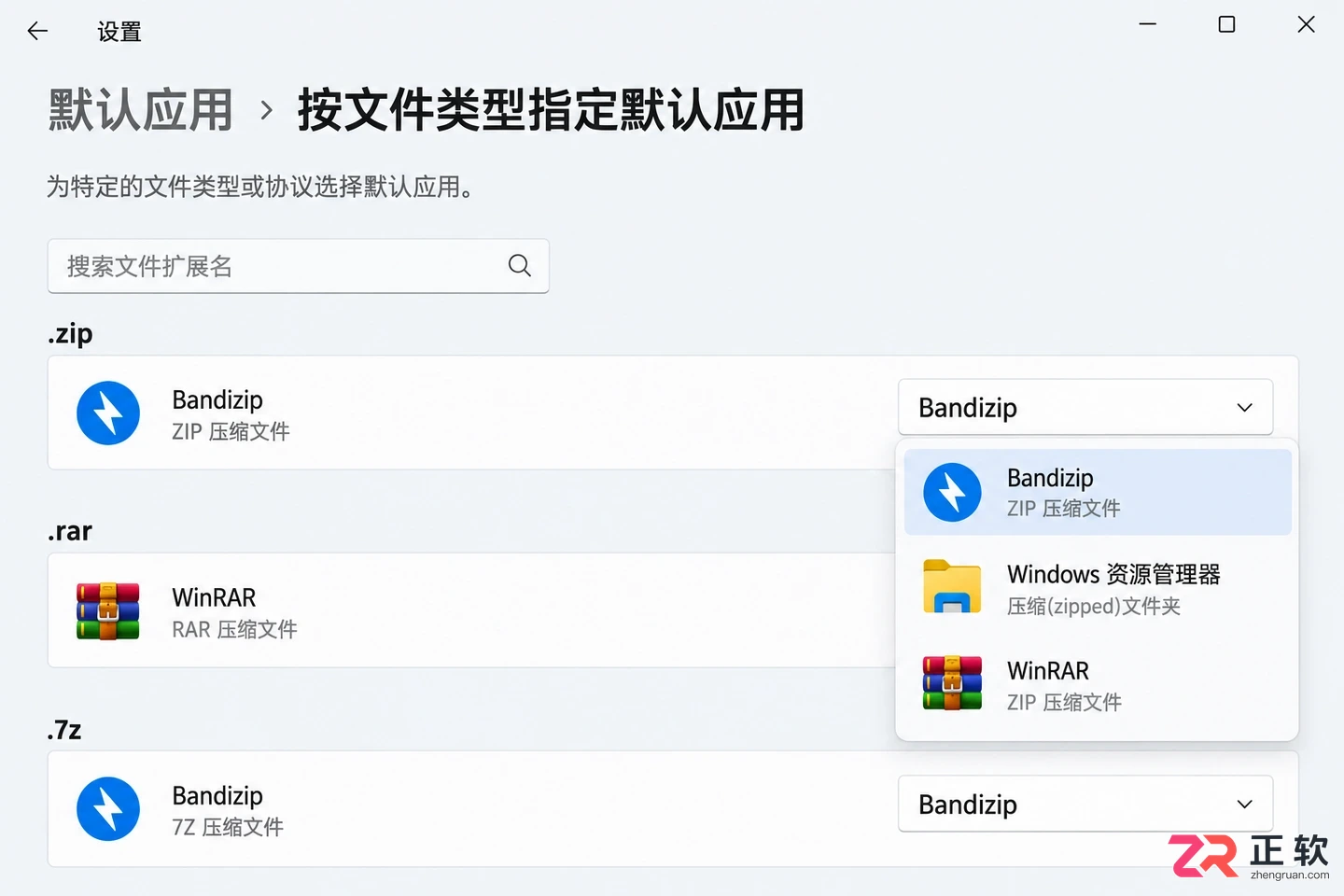This screenshot has height=896, width=1344.
Task: Click the Bandizip icon in the .7z row
Action: pyautogui.click(x=108, y=809)
